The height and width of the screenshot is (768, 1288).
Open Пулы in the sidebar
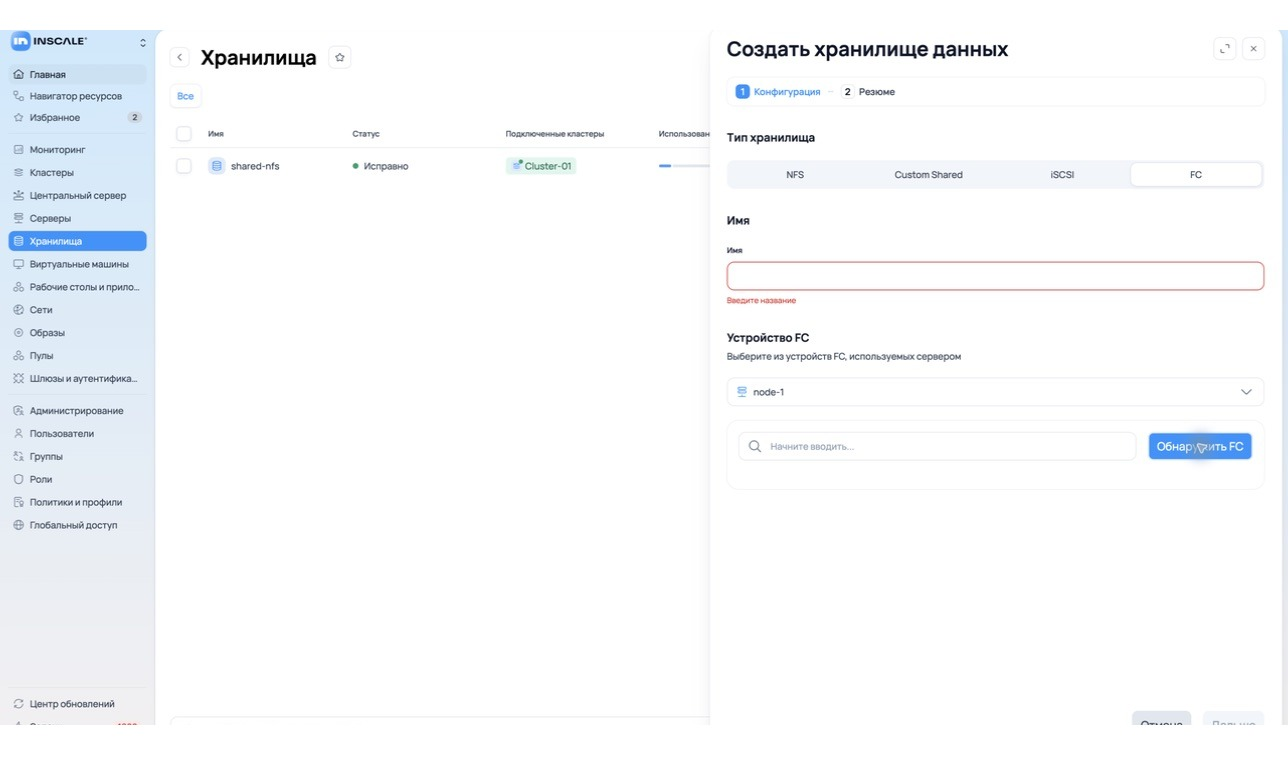pos(77,356)
